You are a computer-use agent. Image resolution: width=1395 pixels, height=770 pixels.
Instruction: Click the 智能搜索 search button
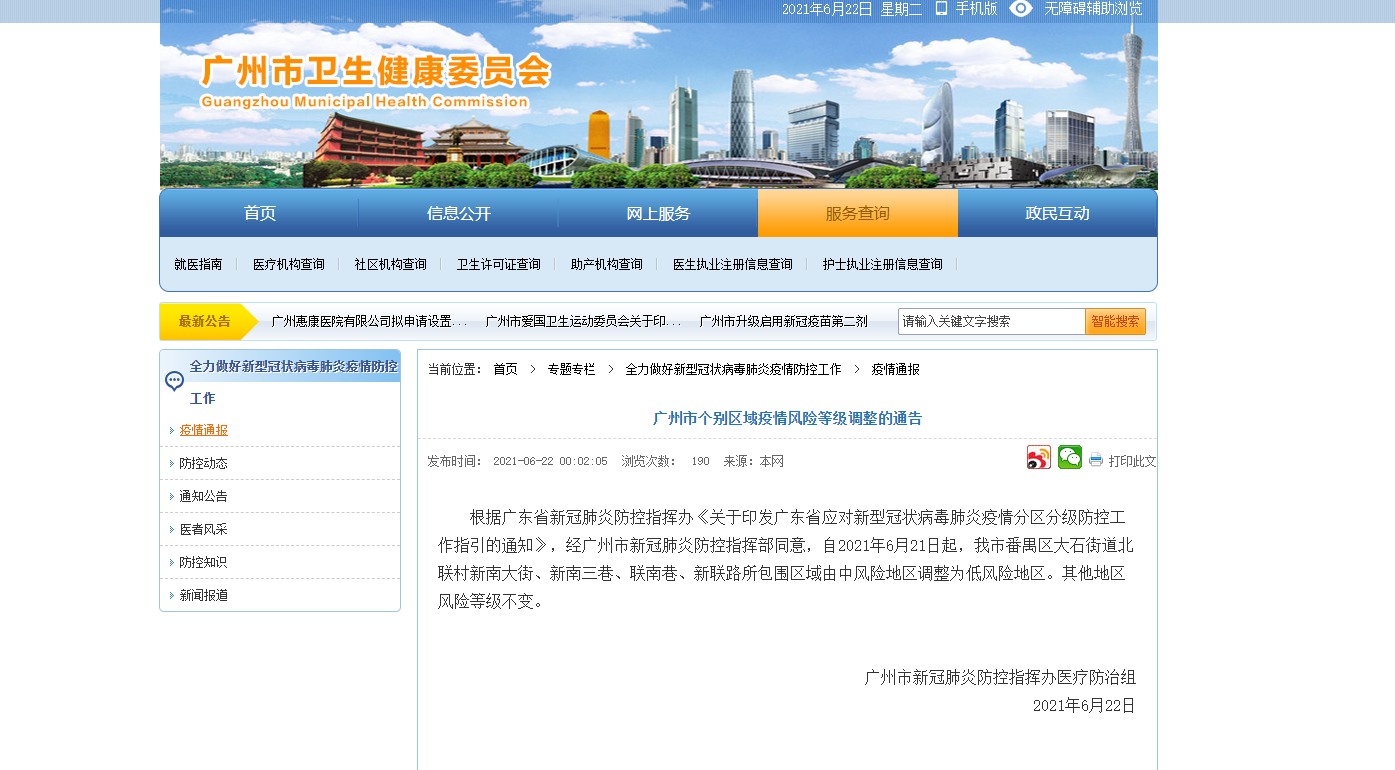point(1115,322)
